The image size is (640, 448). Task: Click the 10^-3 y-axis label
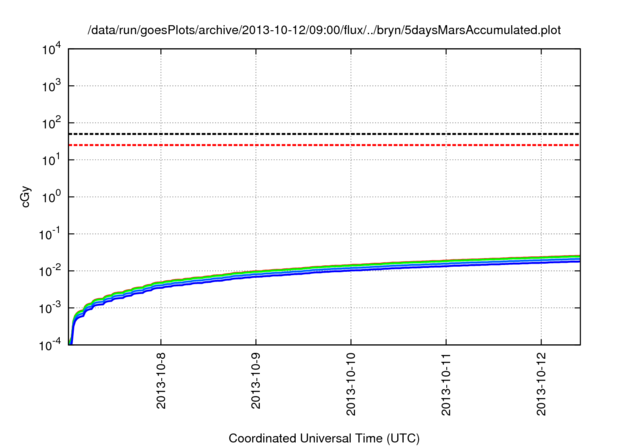pos(50,308)
